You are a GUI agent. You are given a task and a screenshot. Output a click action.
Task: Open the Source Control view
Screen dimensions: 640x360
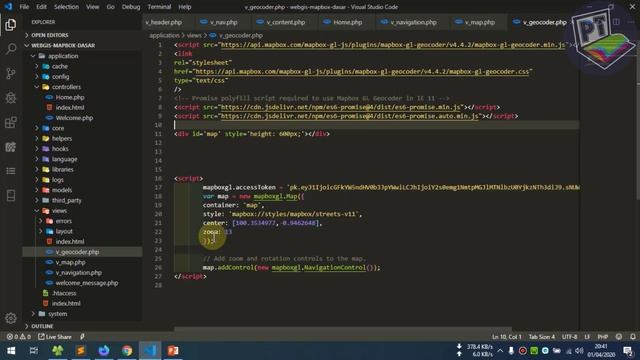click(x=11, y=73)
